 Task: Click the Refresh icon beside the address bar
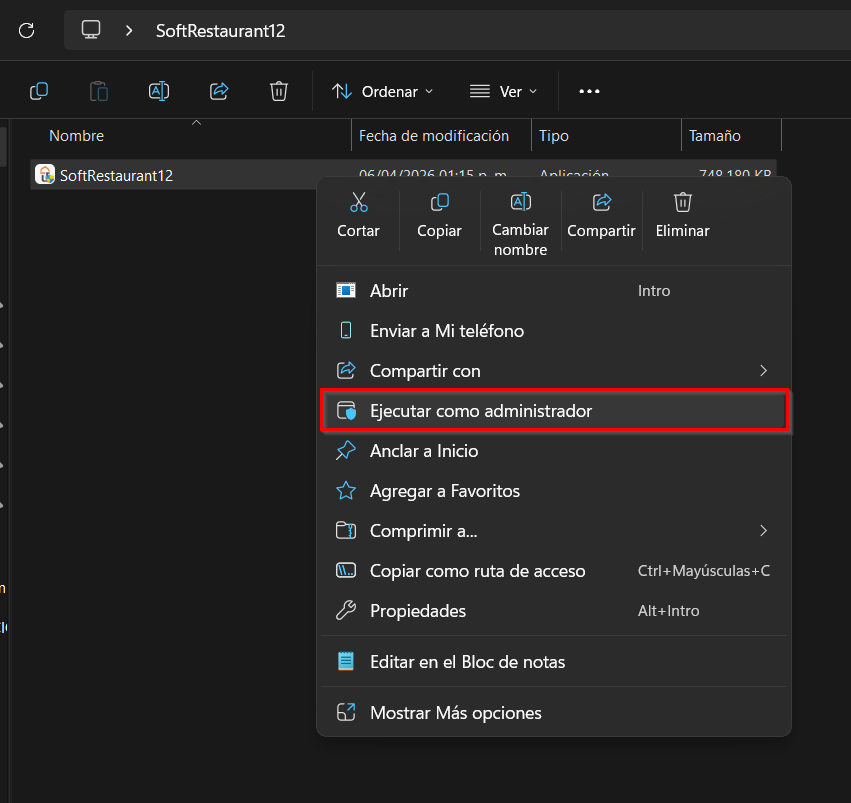coord(27,30)
